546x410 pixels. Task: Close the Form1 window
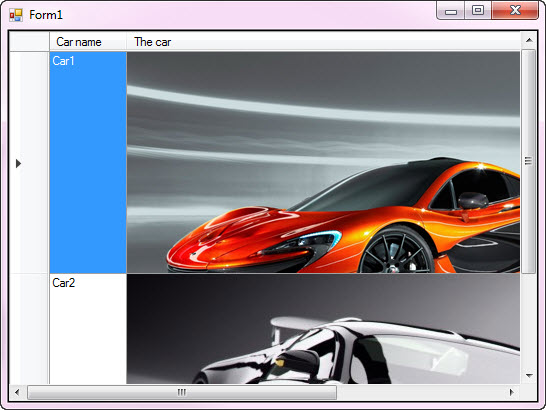click(515, 11)
